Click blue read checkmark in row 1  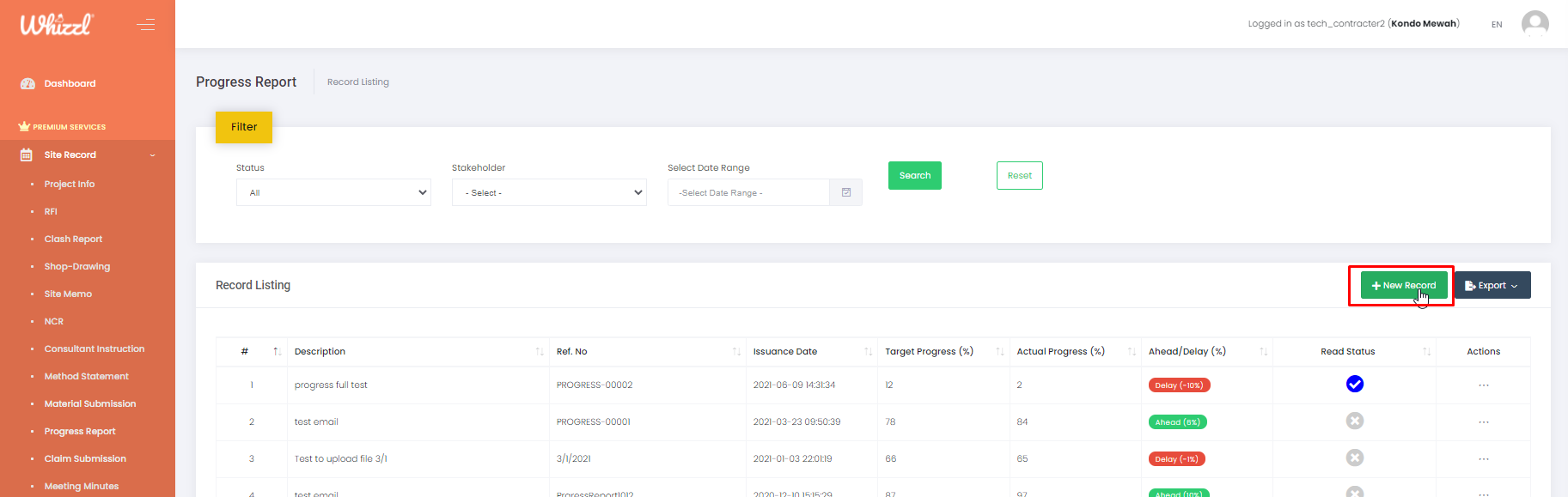click(1354, 384)
